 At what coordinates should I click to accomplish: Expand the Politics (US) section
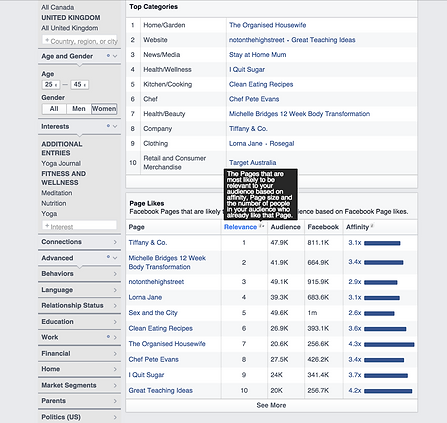click(79, 417)
